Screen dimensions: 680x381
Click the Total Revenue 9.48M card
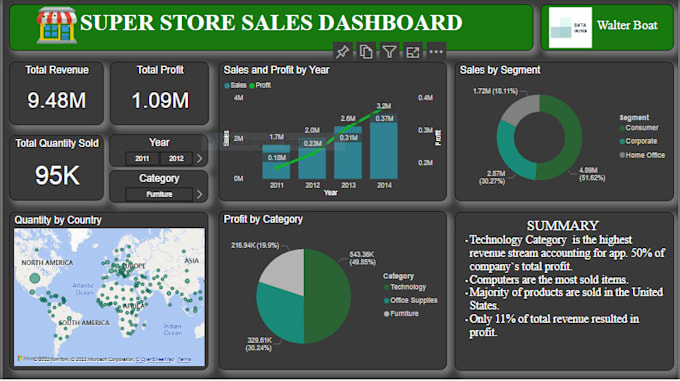pyautogui.click(x=57, y=93)
